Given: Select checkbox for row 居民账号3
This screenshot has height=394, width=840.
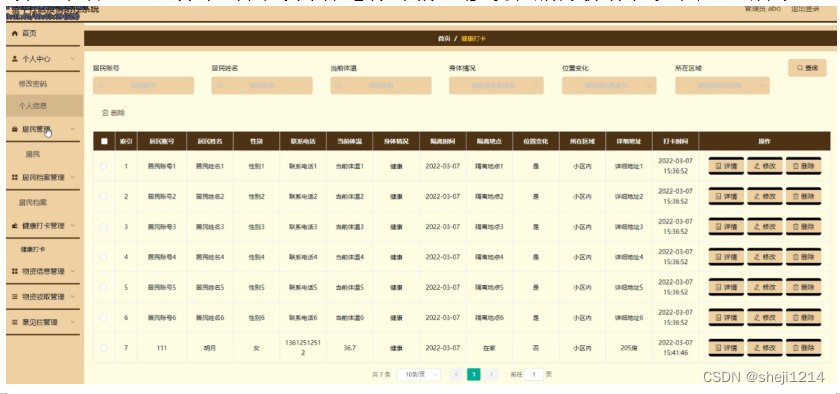Looking at the screenshot, I should pyautogui.click(x=103, y=227).
